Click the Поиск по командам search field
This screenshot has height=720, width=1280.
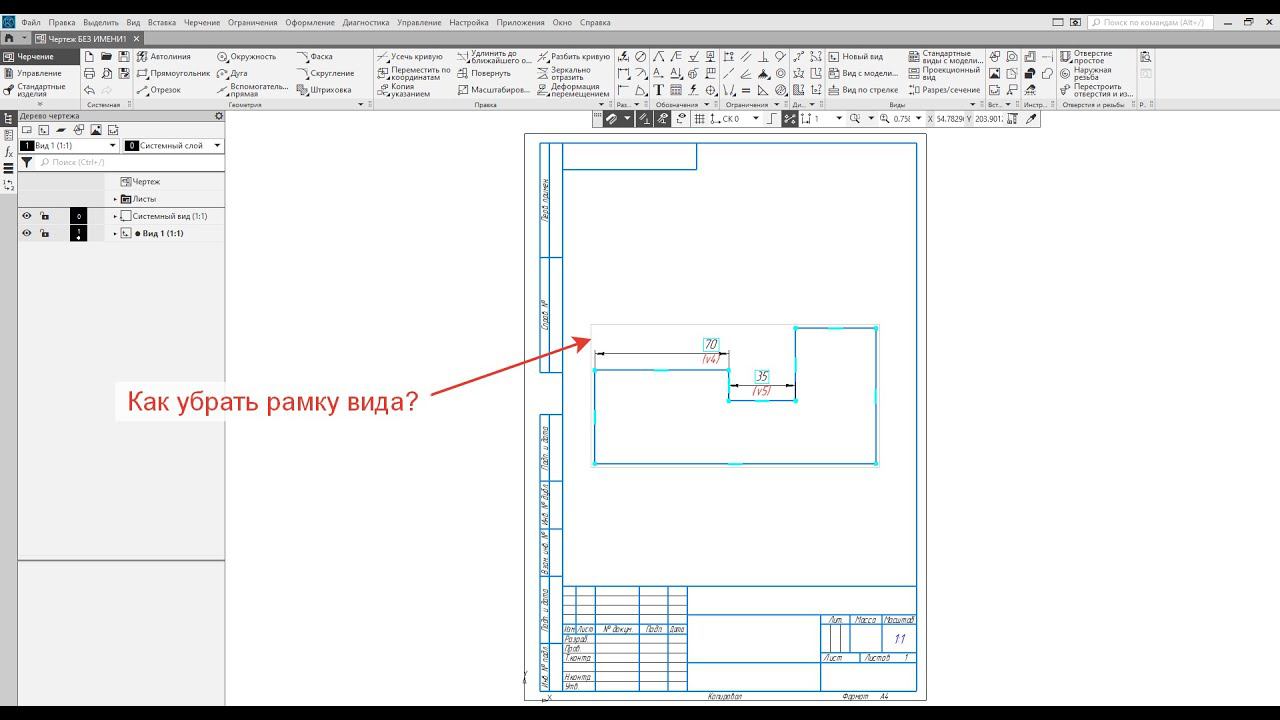coord(1150,22)
